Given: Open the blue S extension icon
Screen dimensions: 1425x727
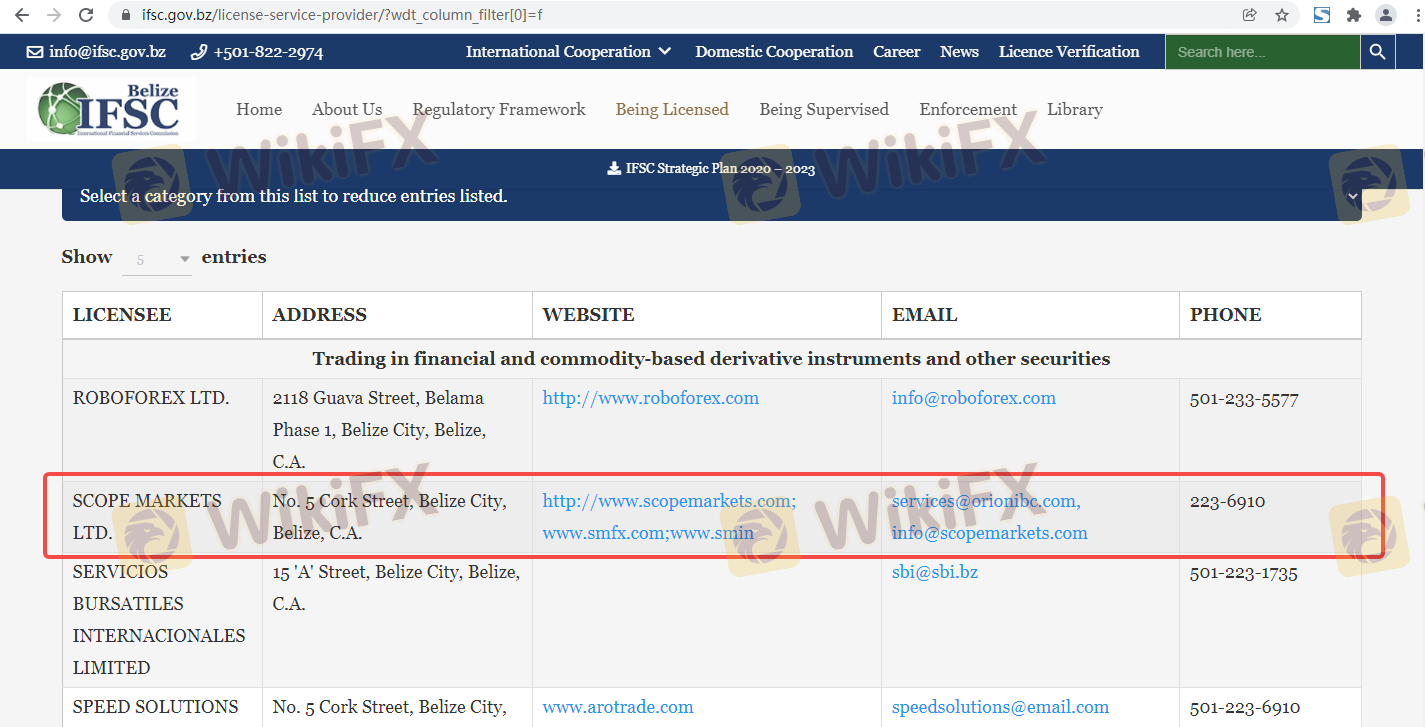Looking at the screenshot, I should (x=1322, y=15).
